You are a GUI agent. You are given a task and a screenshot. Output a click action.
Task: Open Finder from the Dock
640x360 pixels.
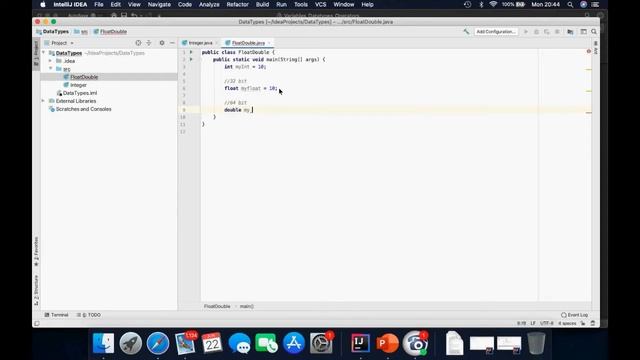[103, 343]
